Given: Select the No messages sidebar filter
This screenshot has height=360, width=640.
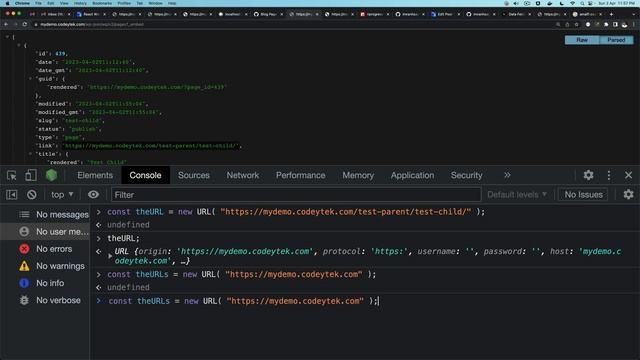Looking at the screenshot, I should tap(45, 214).
